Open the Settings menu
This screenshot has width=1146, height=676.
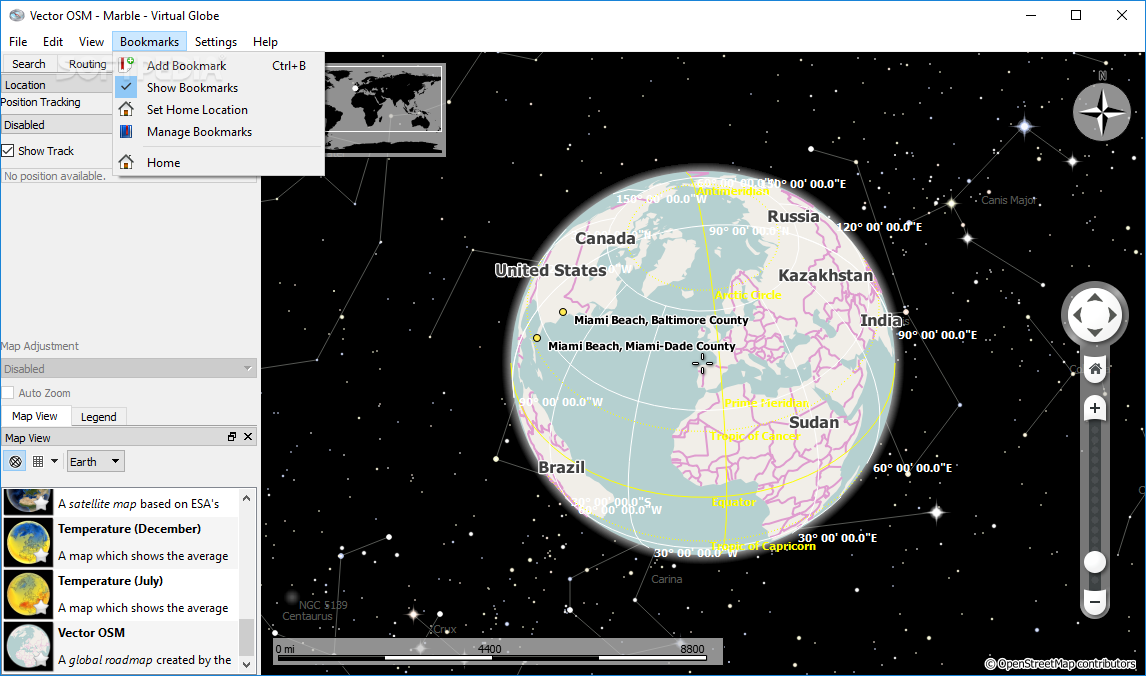pyautogui.click(x=216, y=42)
